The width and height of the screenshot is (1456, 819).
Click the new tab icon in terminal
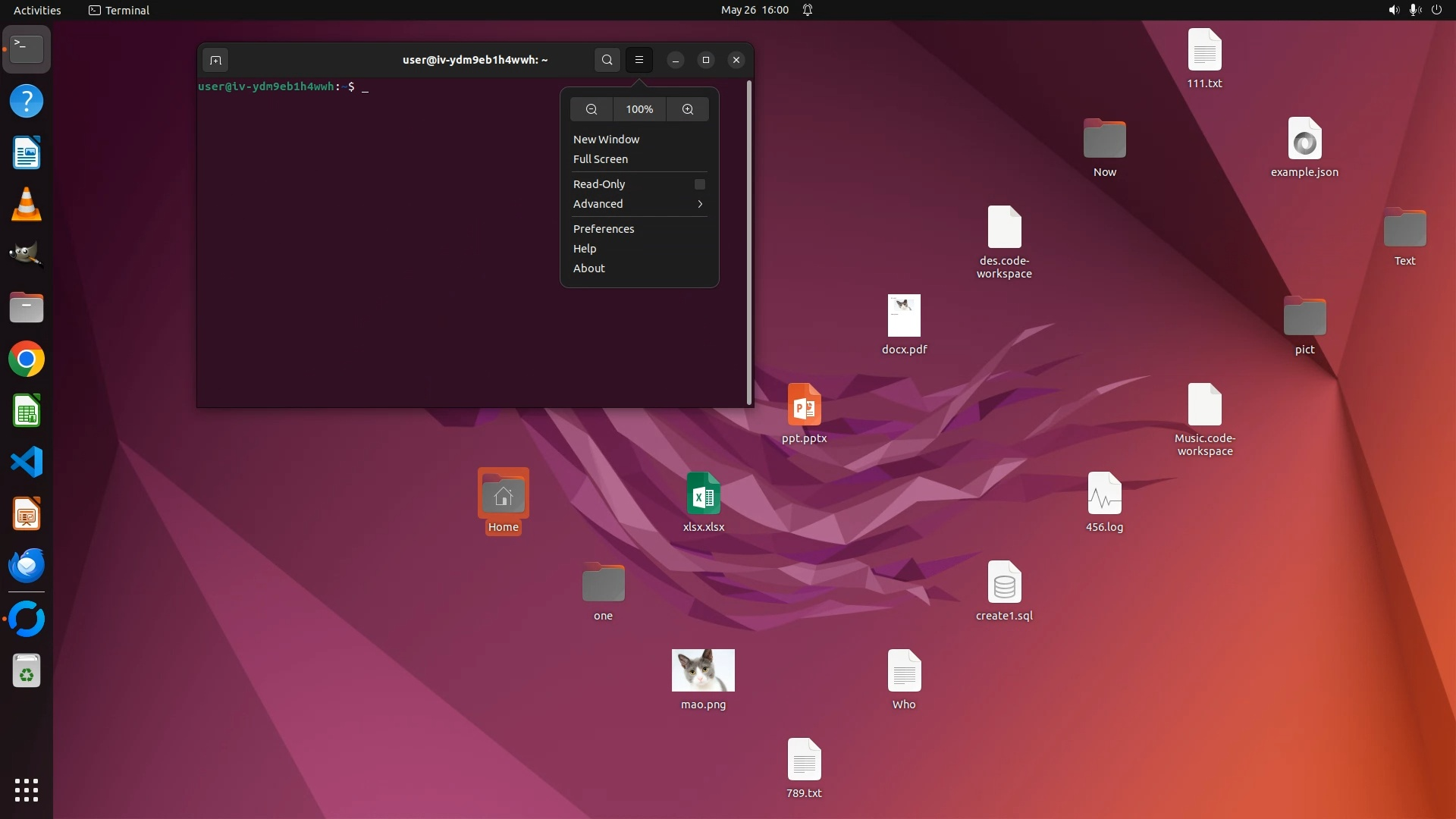(215, 60)
